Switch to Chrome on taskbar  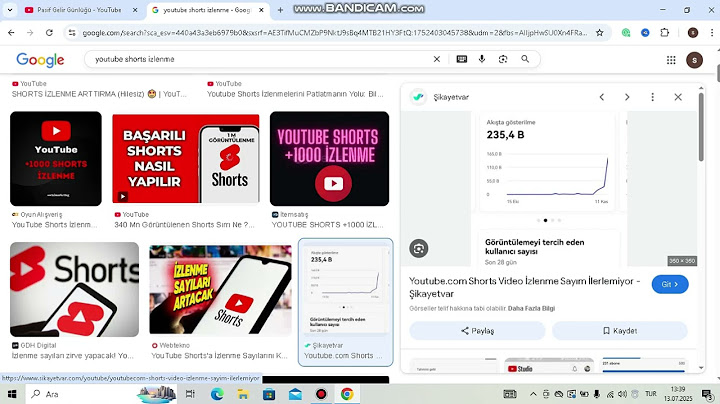347,394
